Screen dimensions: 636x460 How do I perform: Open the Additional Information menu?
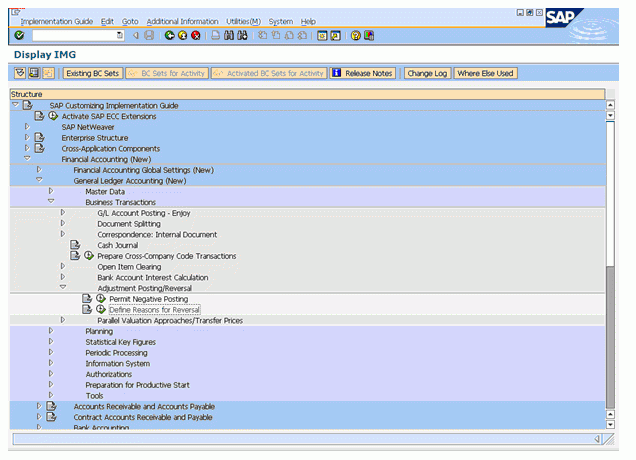[182, 21]
